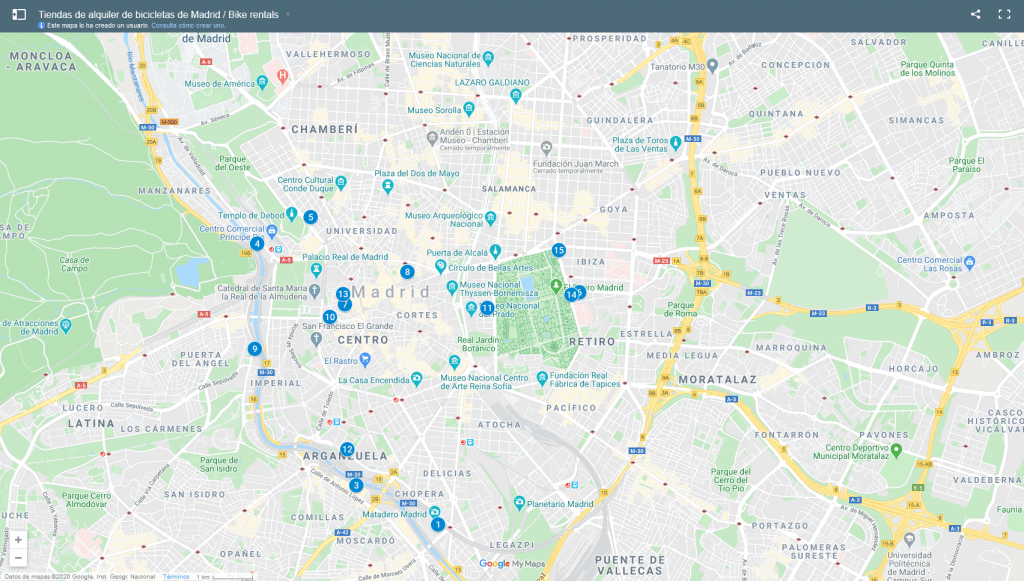Click bike rental marker number 11

tap(487, 308)
